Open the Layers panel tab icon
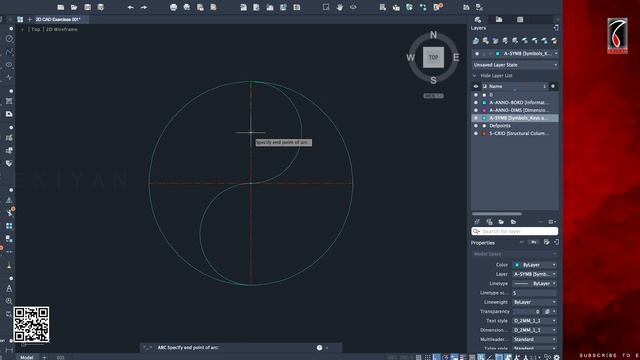Viewport: 640px width, 360px height. coord(478,20)
